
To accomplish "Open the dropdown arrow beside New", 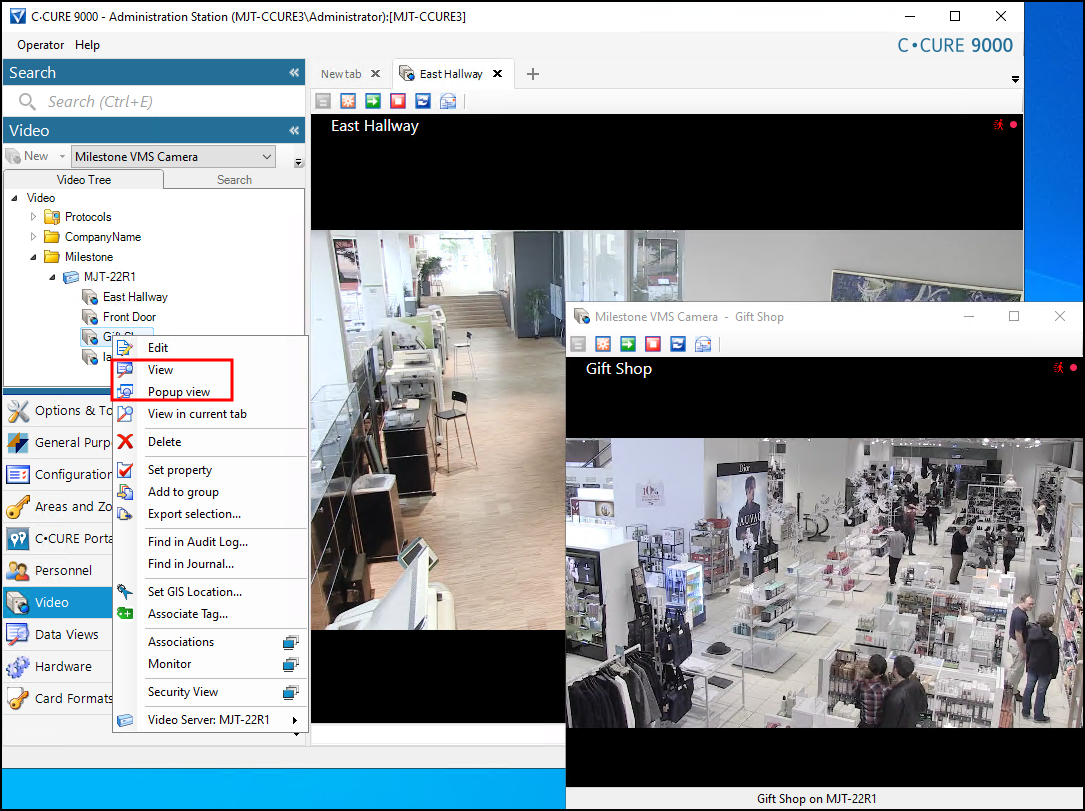I will (x=62, y=156).
